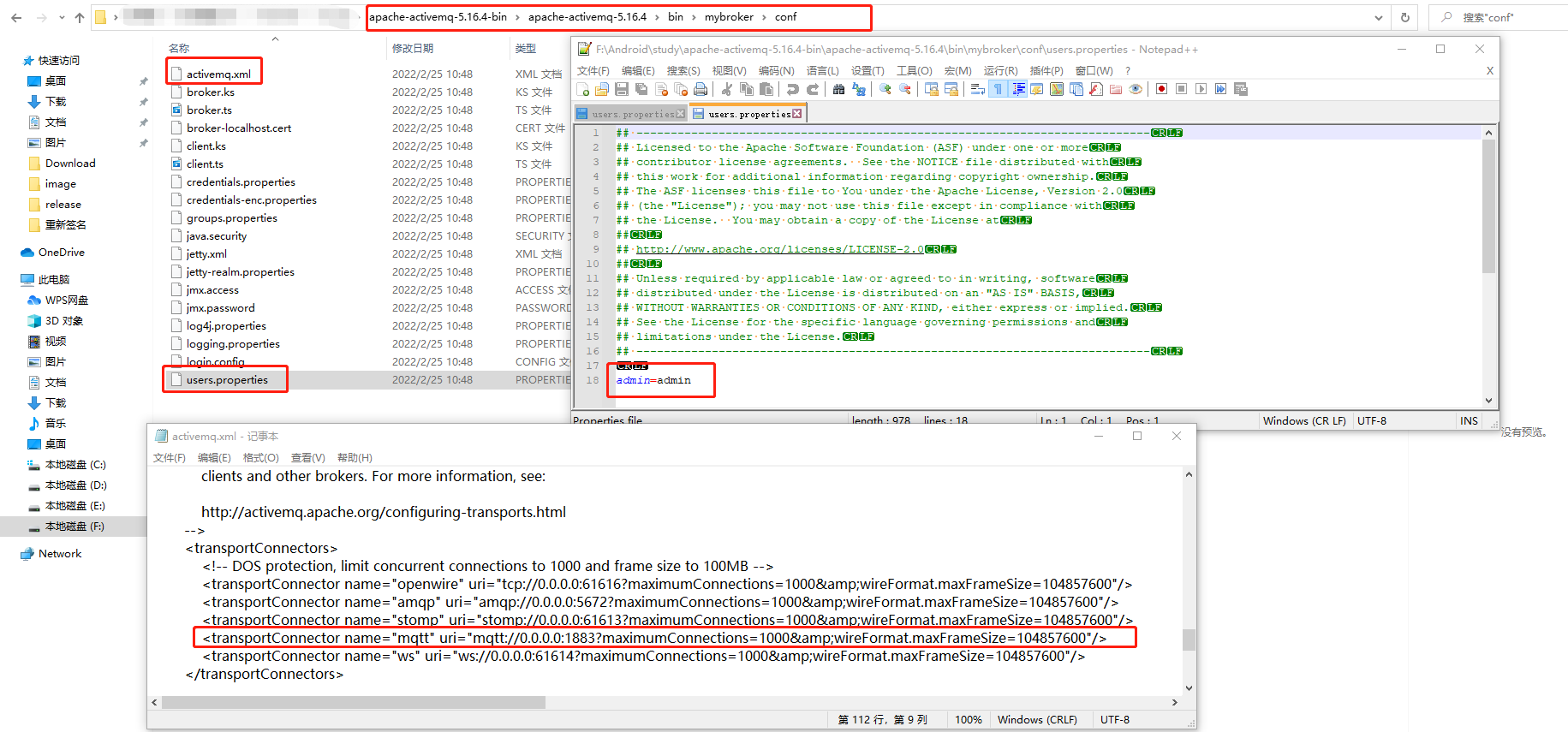This screenshot has width=1568, height=732.
Task: Toggle the Monitoring eye icon
Action: pyautogui.click(x=1135, y=89)
